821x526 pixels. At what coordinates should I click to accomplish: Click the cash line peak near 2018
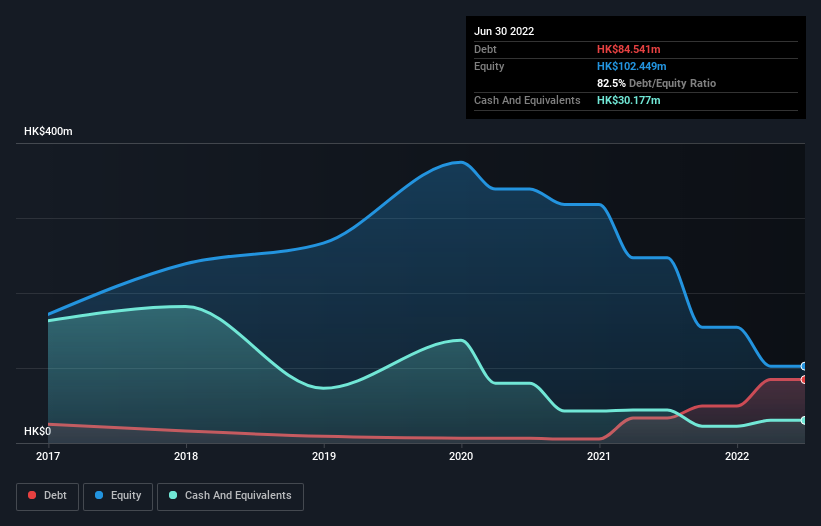(x=184, y=307)
